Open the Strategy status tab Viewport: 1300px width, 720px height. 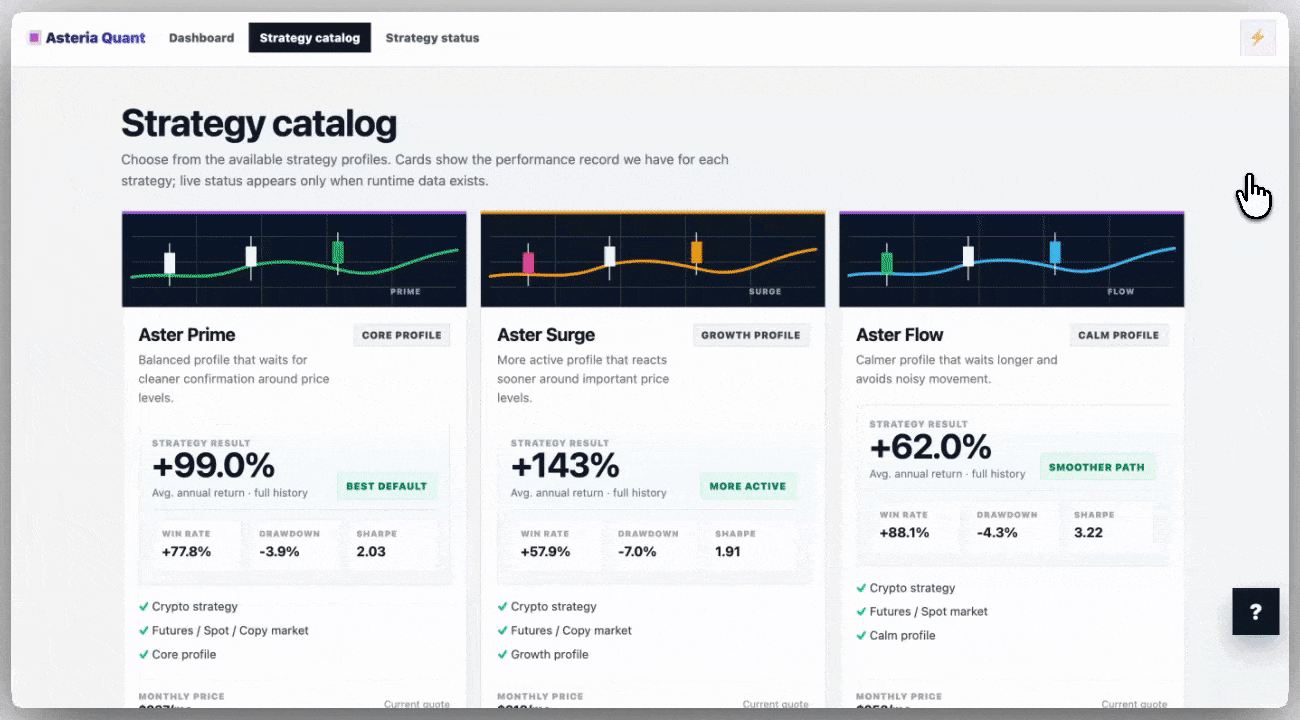tap(432, 38)
